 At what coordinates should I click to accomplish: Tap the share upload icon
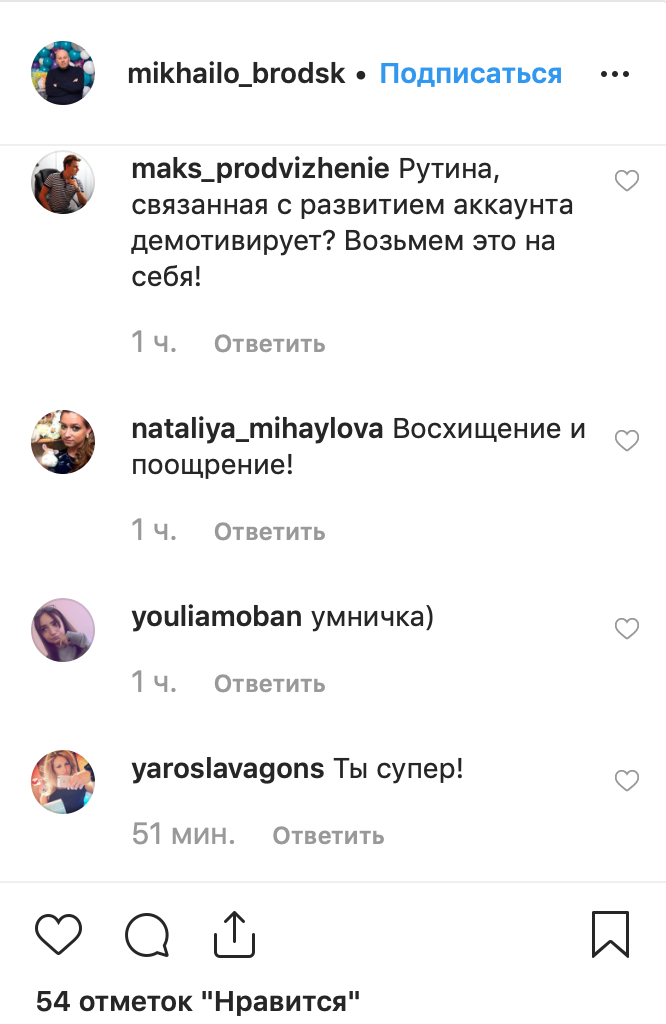tap(234, 935)
